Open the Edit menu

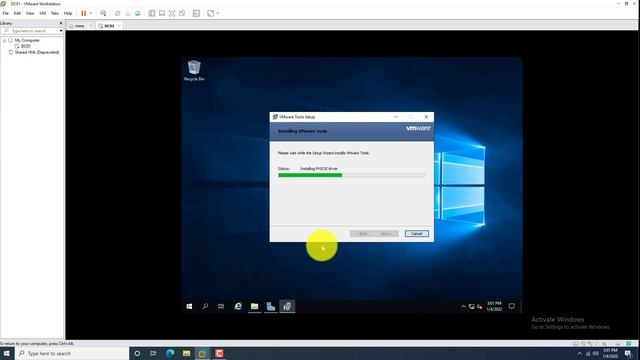pos(17,13)
